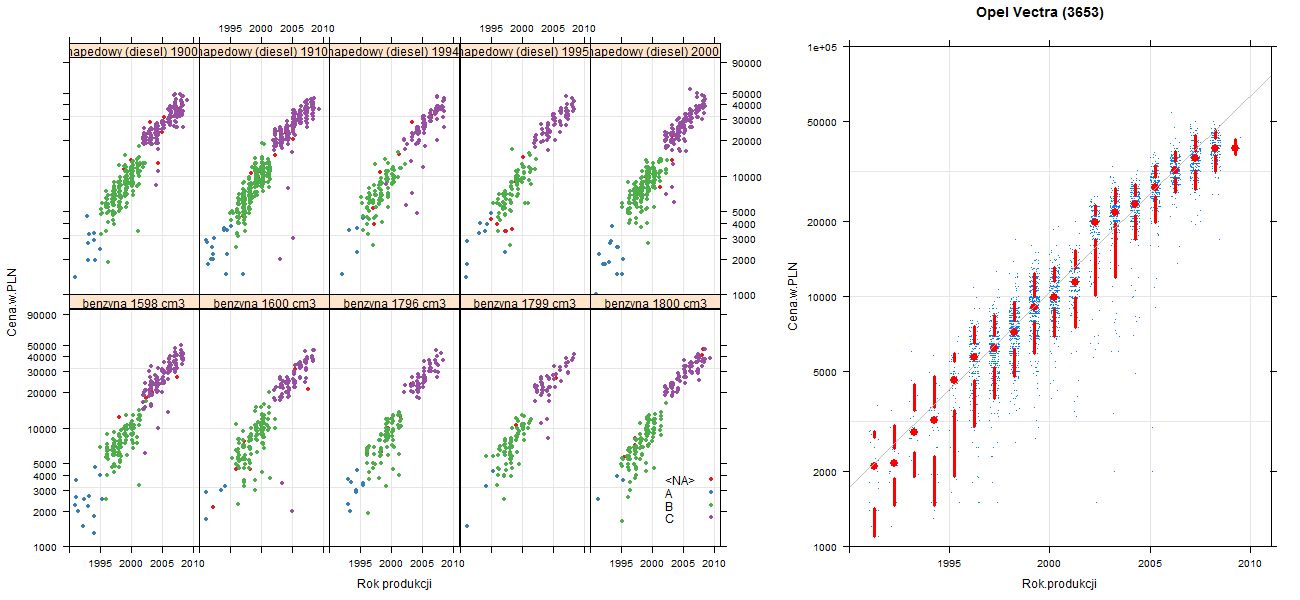Select the "(diesel) 1900" panel strip
This screenshot has width=1300, height=600.
(x=134, y=51)
